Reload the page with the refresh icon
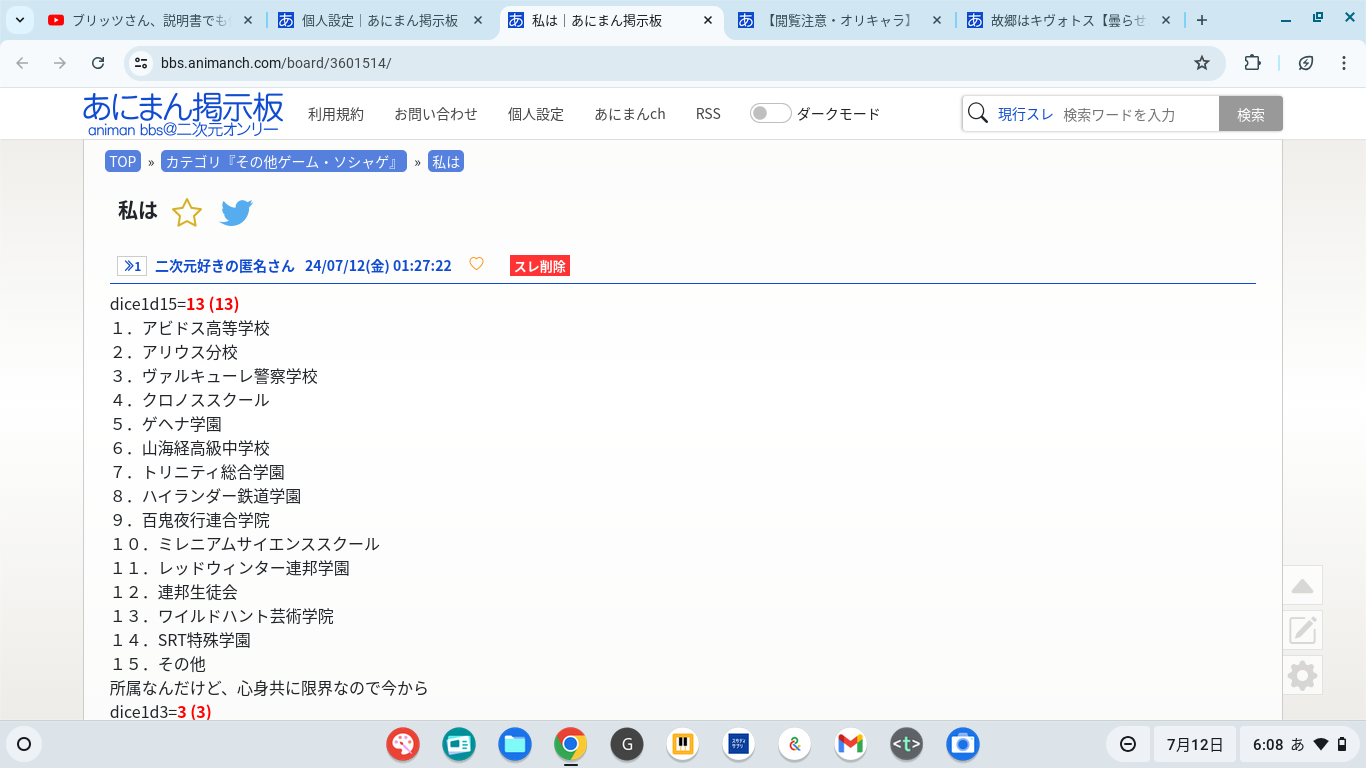This screenshot has width=1366, height=768. pyautogui.click(x=98, y=63)
